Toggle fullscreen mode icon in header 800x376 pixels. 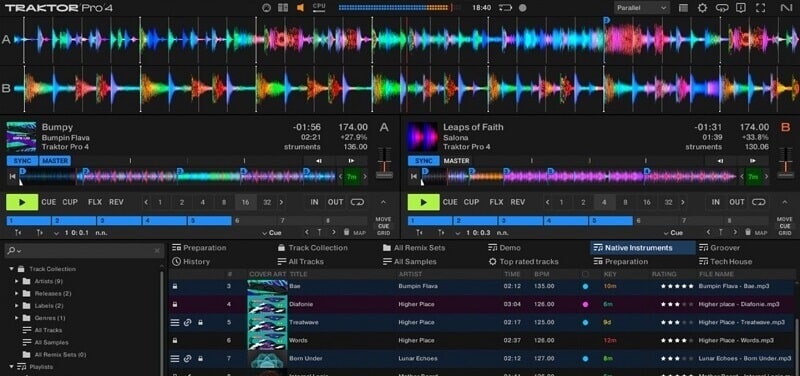pyautogui.click(x=760, y=8)
